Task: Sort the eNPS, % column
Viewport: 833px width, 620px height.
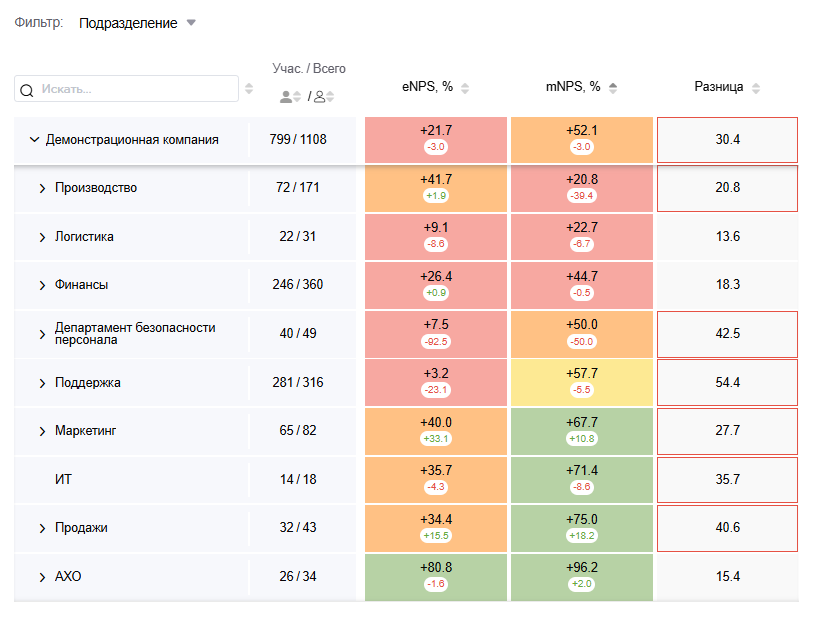Action: [465, 88]
